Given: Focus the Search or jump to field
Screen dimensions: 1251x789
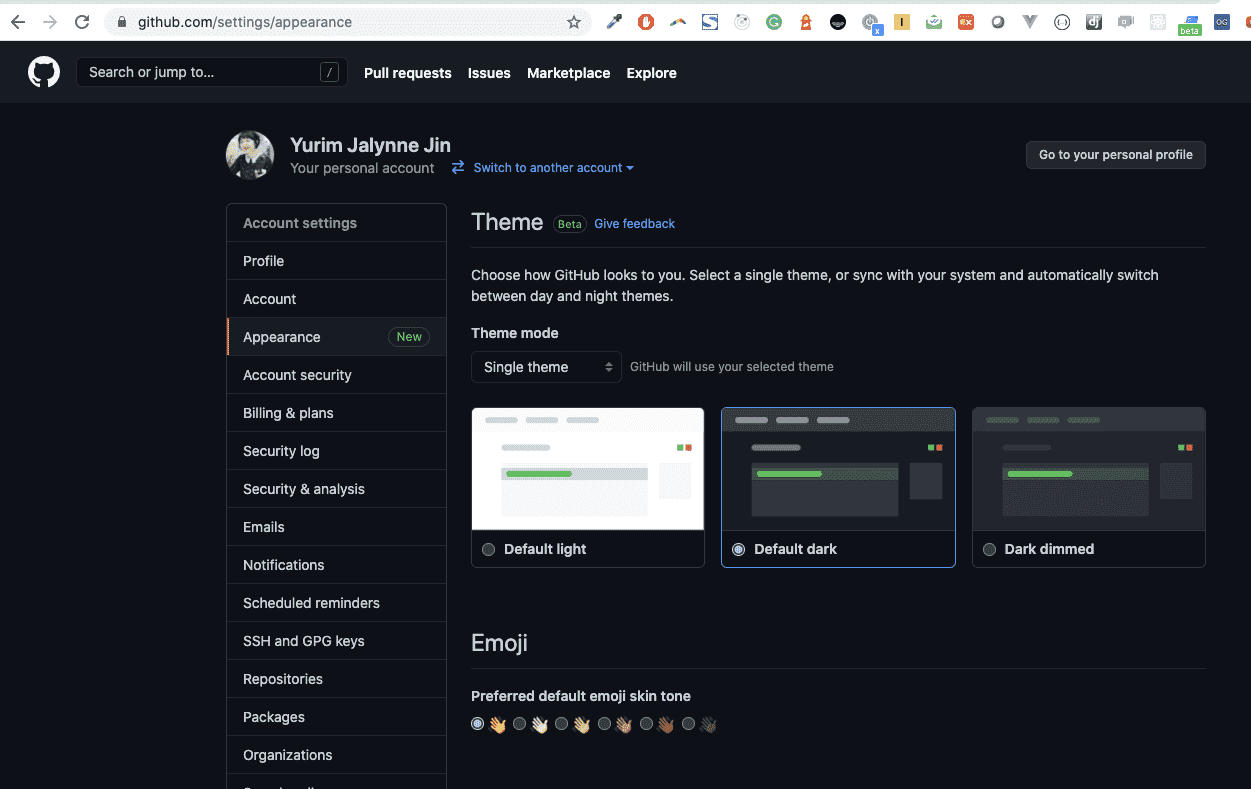Looking at the screenshot, I should [x=212, y=72].
